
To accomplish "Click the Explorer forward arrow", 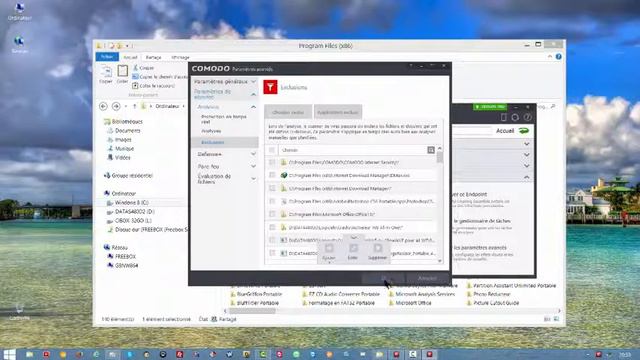I will click(x=116, y=106).
